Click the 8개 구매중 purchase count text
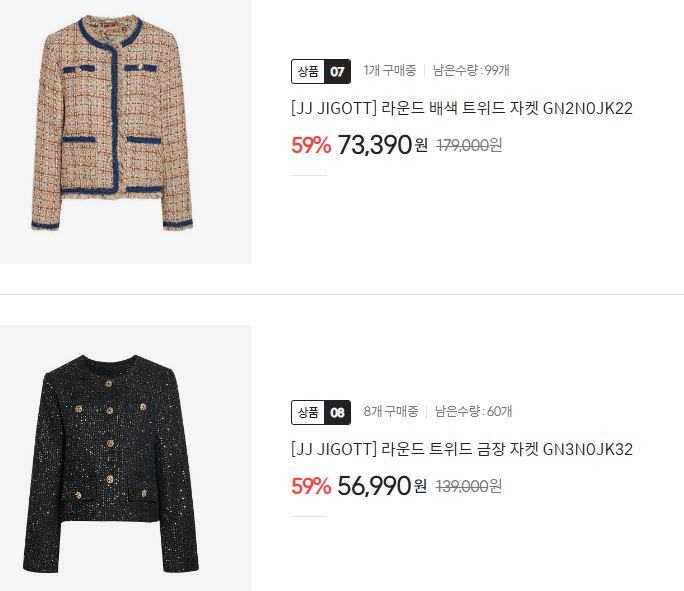 tap(391, 411)
